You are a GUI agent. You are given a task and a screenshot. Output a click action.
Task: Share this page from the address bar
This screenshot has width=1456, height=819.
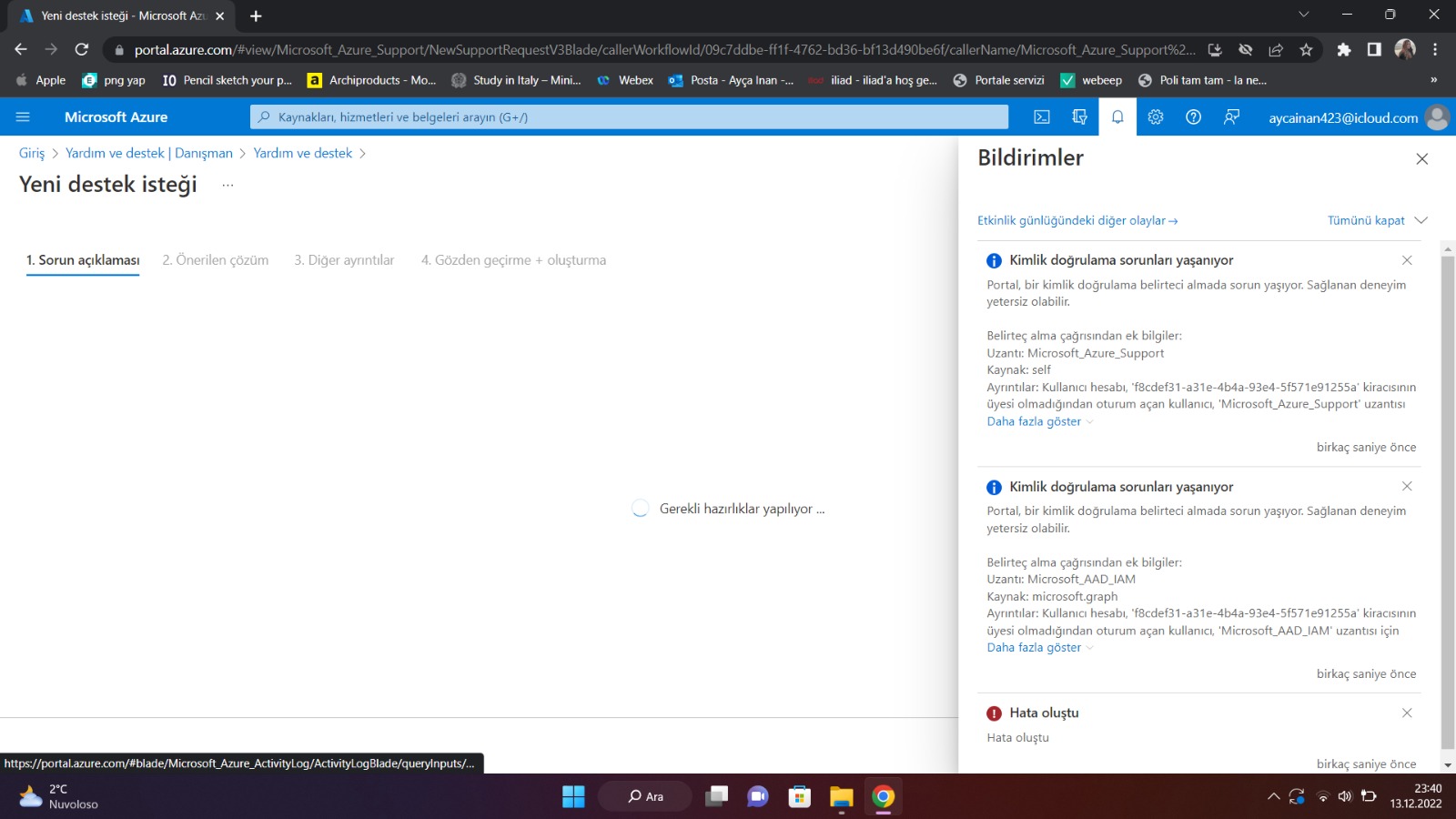[x=1276, y=50]
